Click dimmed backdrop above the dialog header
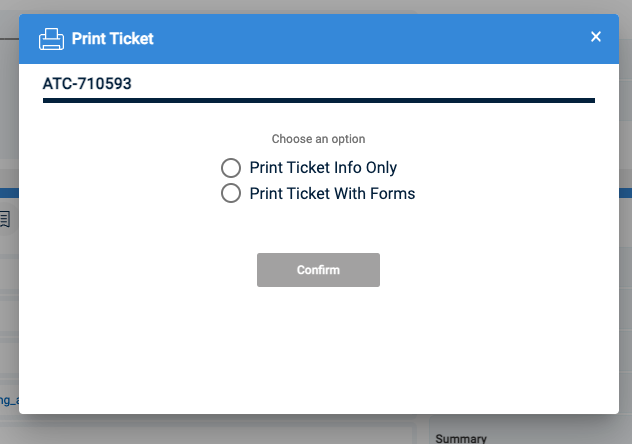The image size is (632, 444). click(300, 6)
